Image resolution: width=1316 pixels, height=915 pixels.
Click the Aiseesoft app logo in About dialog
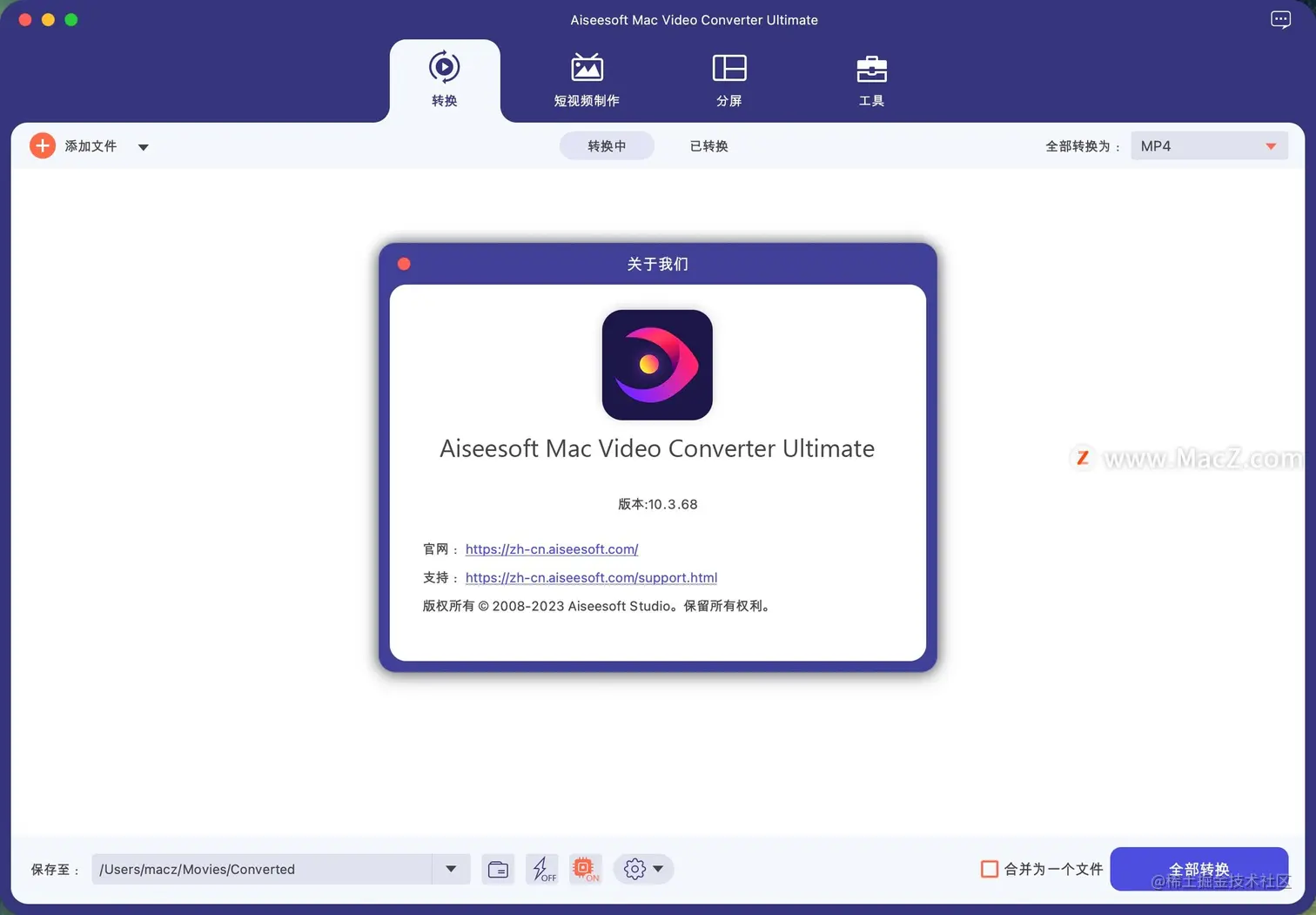[657, 365]
